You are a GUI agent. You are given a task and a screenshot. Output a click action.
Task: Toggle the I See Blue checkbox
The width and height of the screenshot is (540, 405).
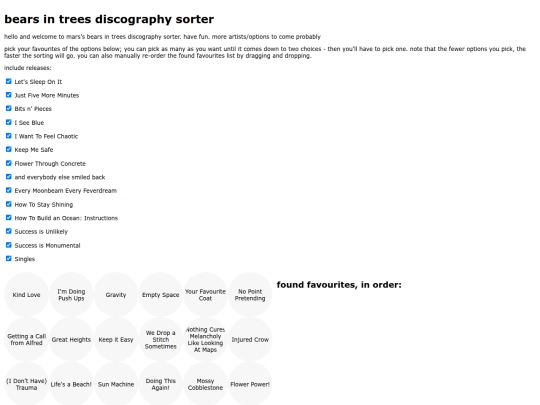click(x=9, y=122)
